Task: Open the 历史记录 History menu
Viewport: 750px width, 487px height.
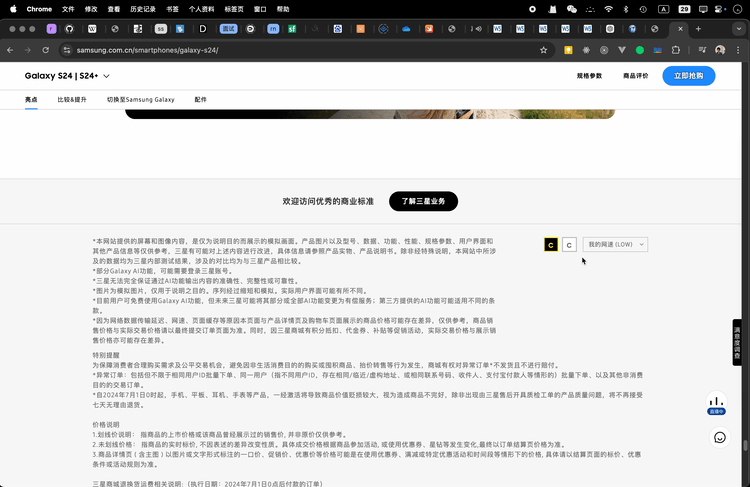Action: (143, 9)
